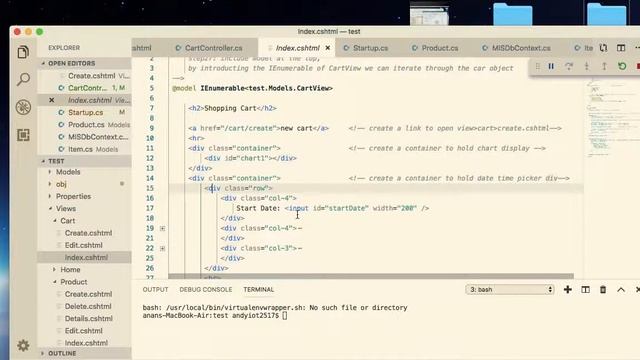
Task: Unfold the collapsed block at line 19
Action: [x=162, y=229]
